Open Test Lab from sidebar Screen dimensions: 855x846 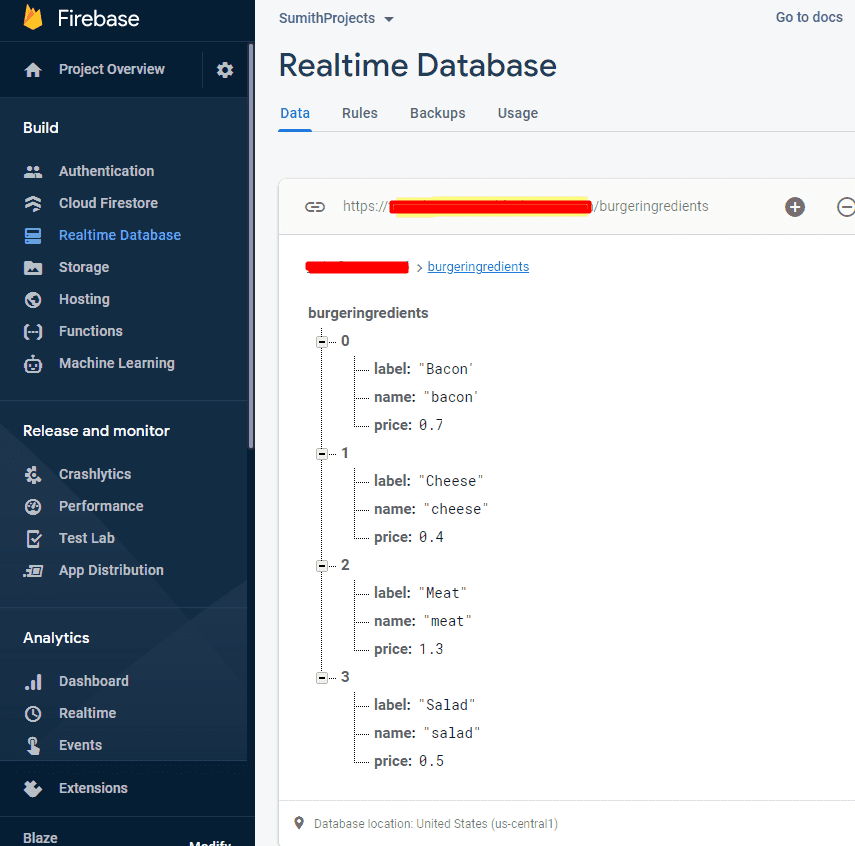[x=87, y=538]
